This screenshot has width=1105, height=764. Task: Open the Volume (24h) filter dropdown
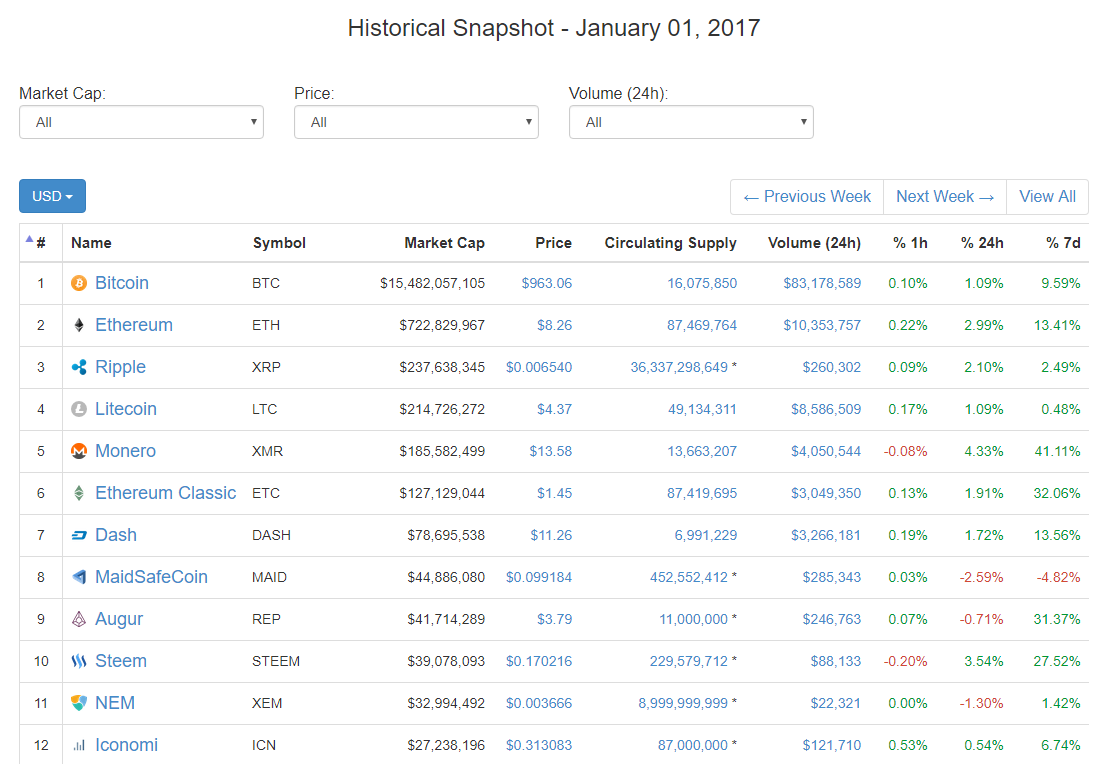691,122
